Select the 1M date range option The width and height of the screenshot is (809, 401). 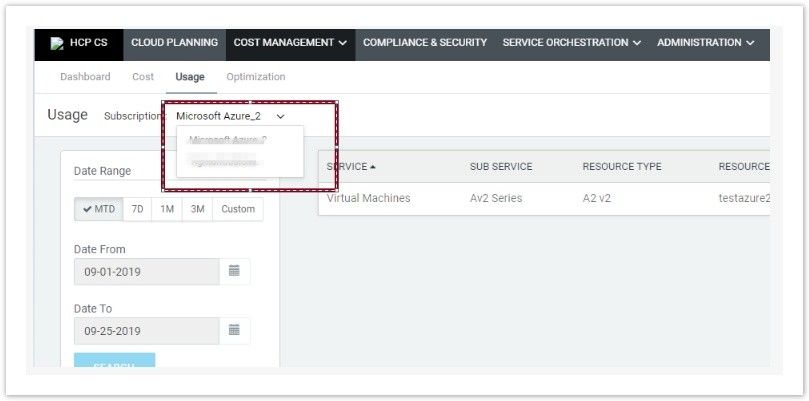coord(167,209)
